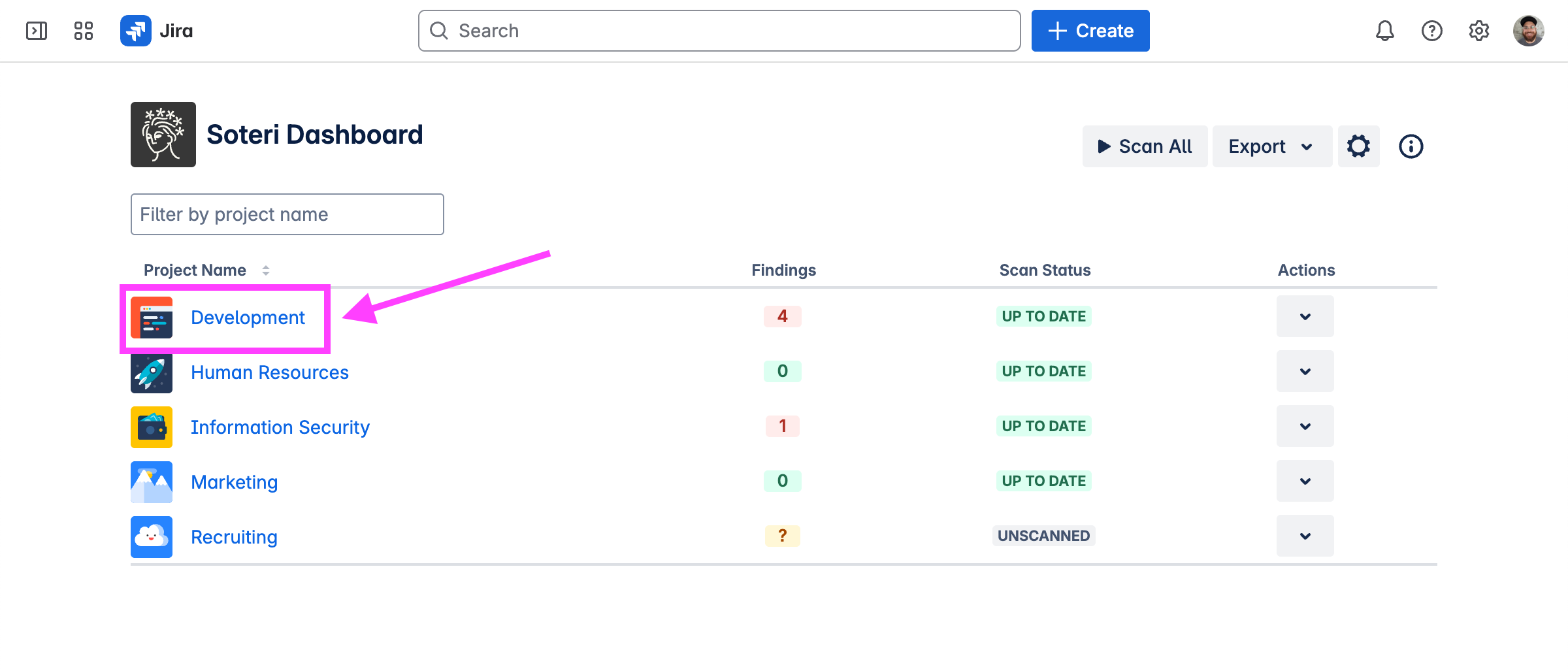The image size is (1568, 669).
Task: Open Soteri Dashboard settings gear
Action: (1358, 146)
